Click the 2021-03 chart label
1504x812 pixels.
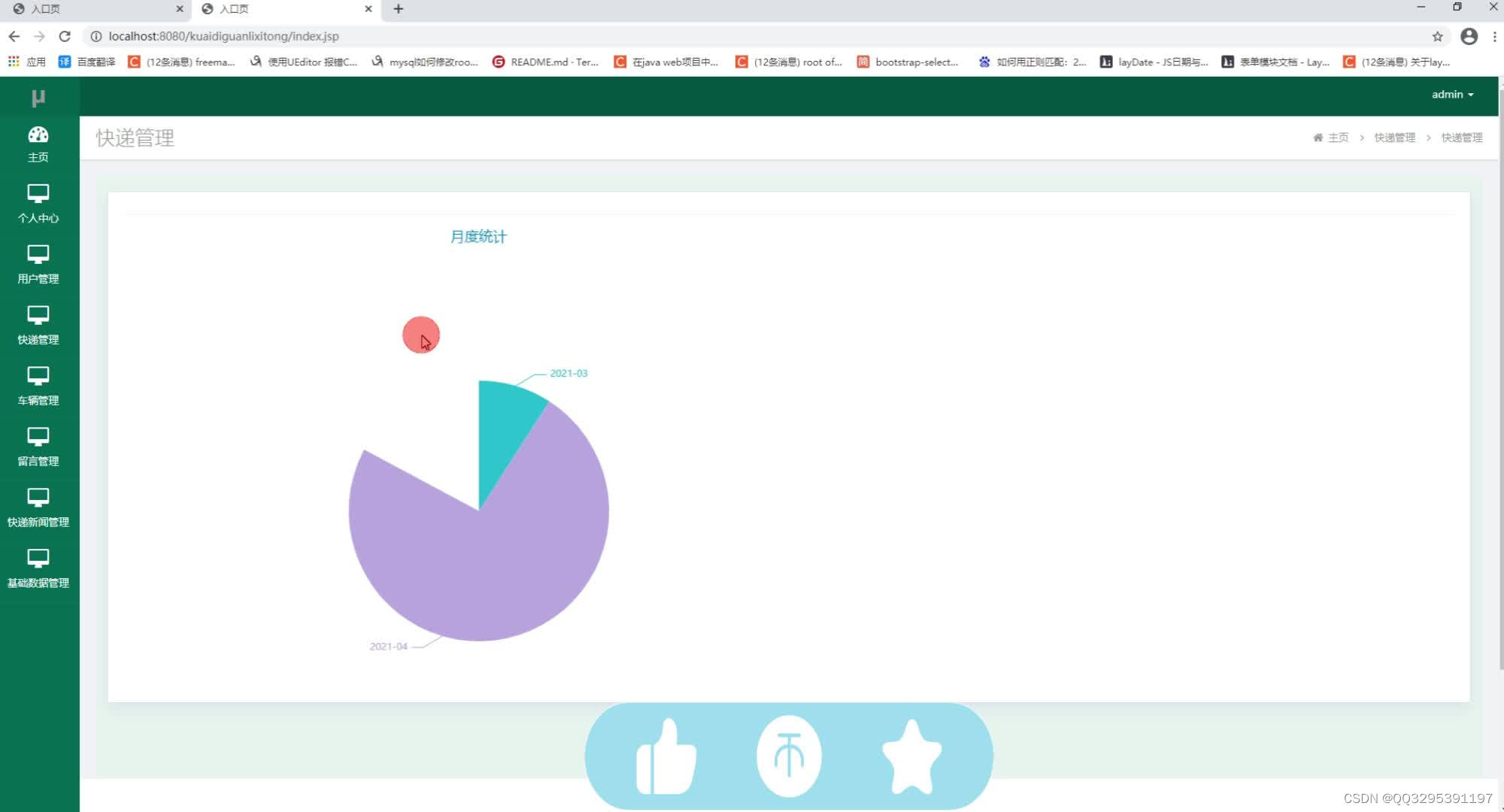click(x=569, y=374)
